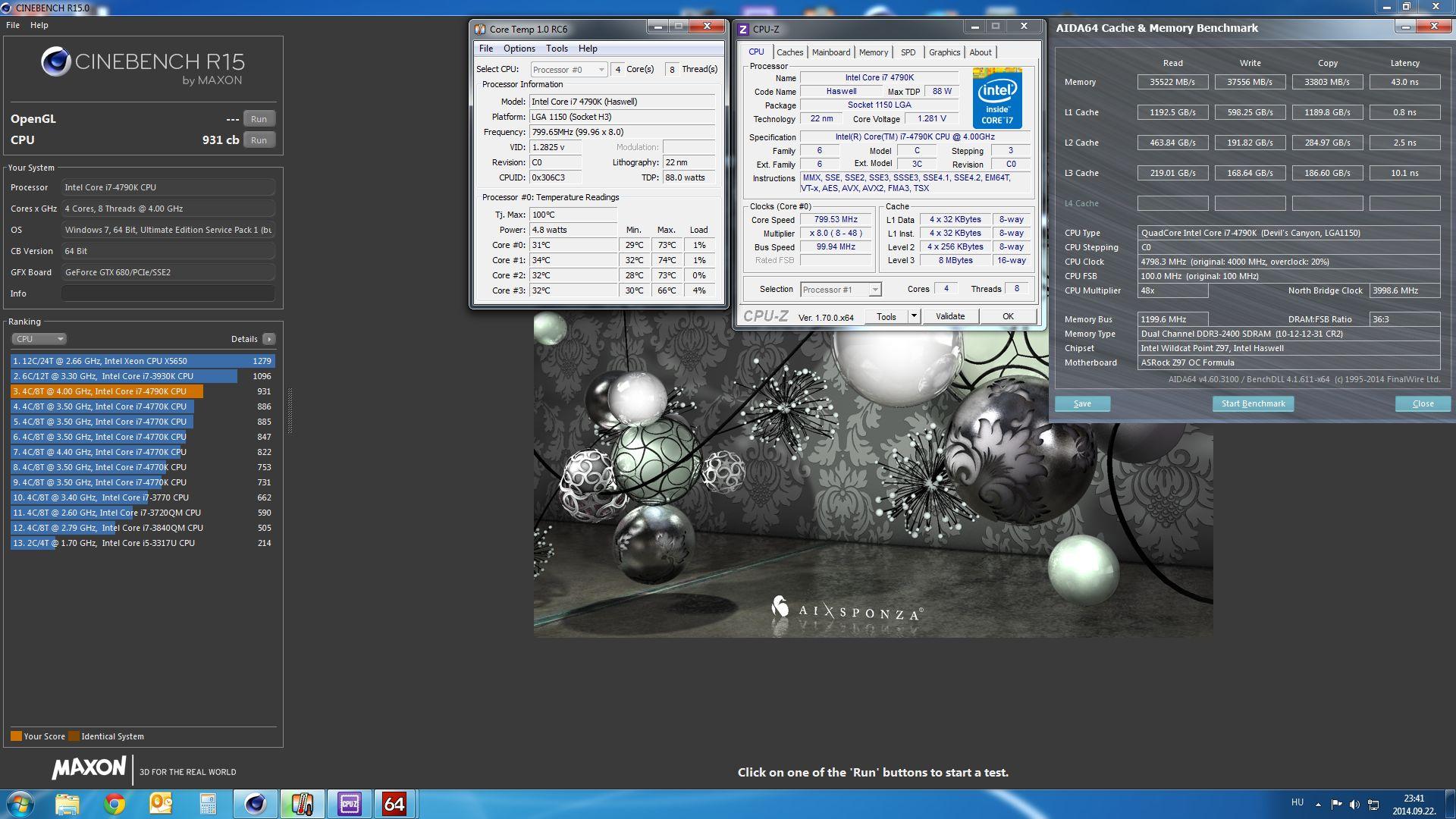Open Core Temp File menu

pyautogui.click(x=485, y=49)
